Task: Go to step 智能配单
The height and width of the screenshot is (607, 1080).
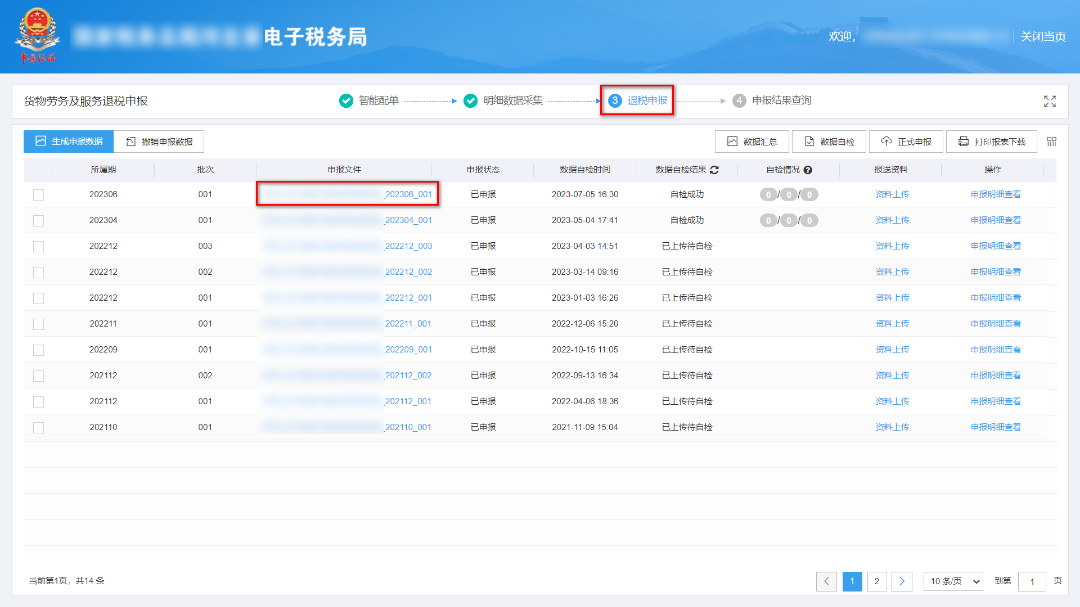Action: [369, 101]
